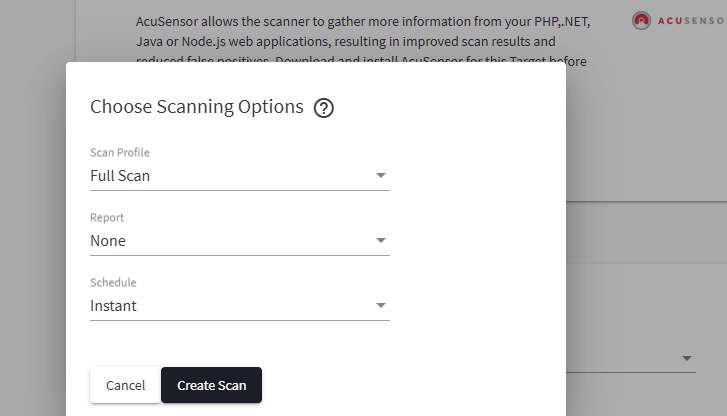Image resolution: width=727 pixels, height=416 pixels.
Task: Click the Schedule field label
Action: (113, 282)
